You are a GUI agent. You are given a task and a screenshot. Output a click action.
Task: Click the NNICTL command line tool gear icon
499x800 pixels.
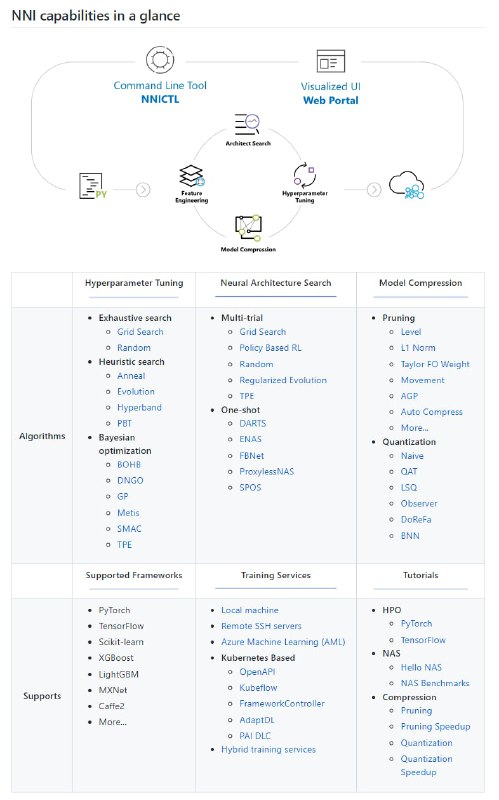click(160, 60)
